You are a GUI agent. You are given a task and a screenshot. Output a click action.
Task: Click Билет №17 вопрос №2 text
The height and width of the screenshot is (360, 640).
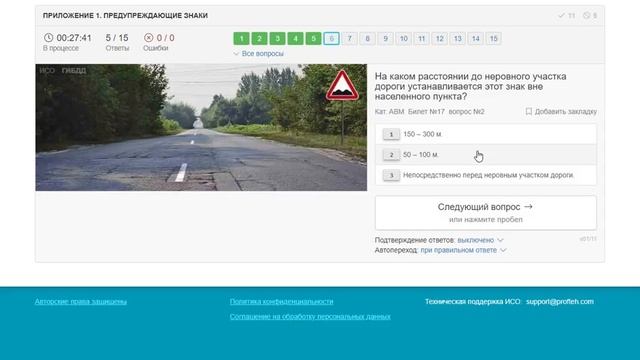coord(446,111)
